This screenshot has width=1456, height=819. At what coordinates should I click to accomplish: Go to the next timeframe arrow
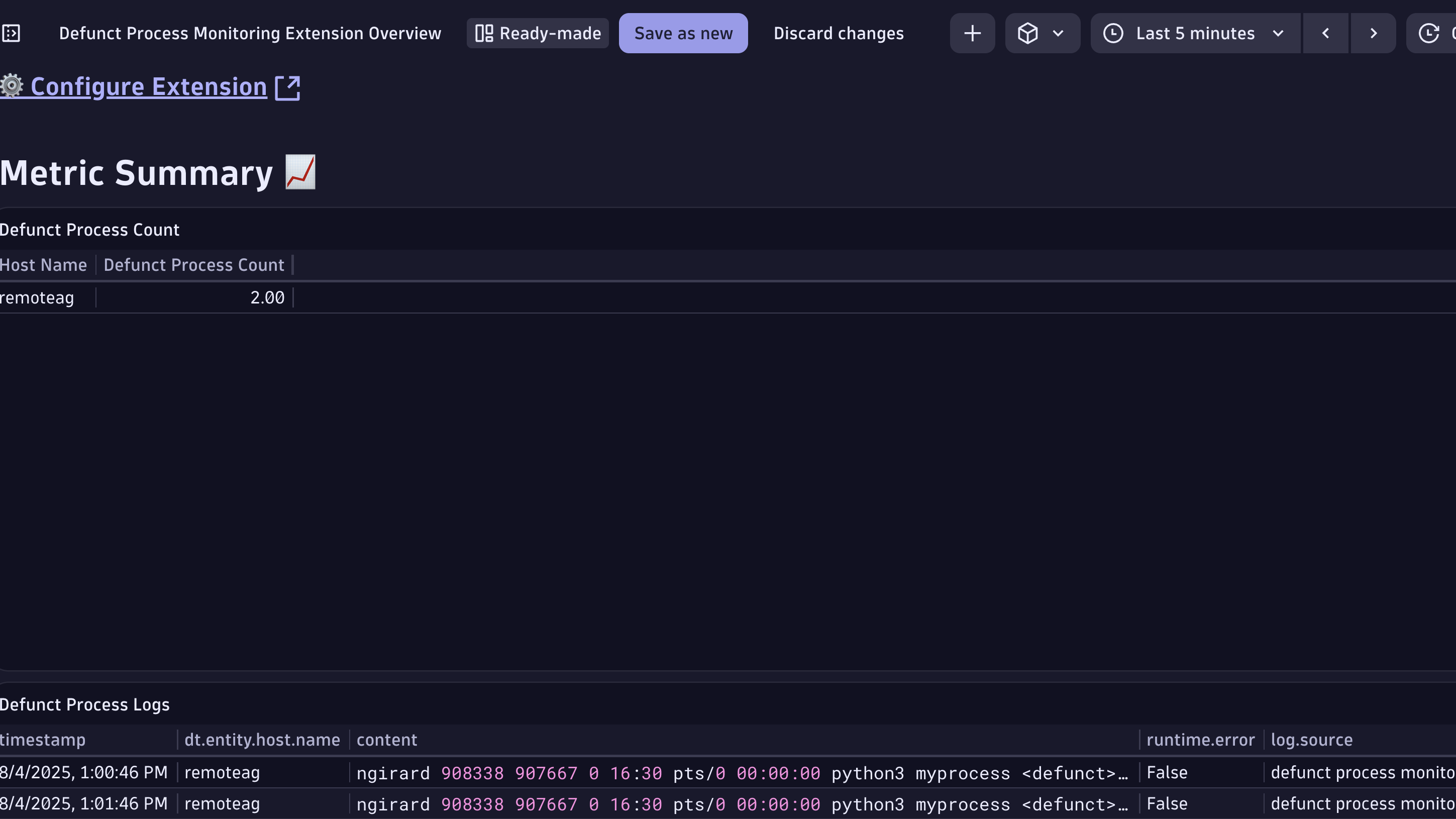tap(1374, 33)
